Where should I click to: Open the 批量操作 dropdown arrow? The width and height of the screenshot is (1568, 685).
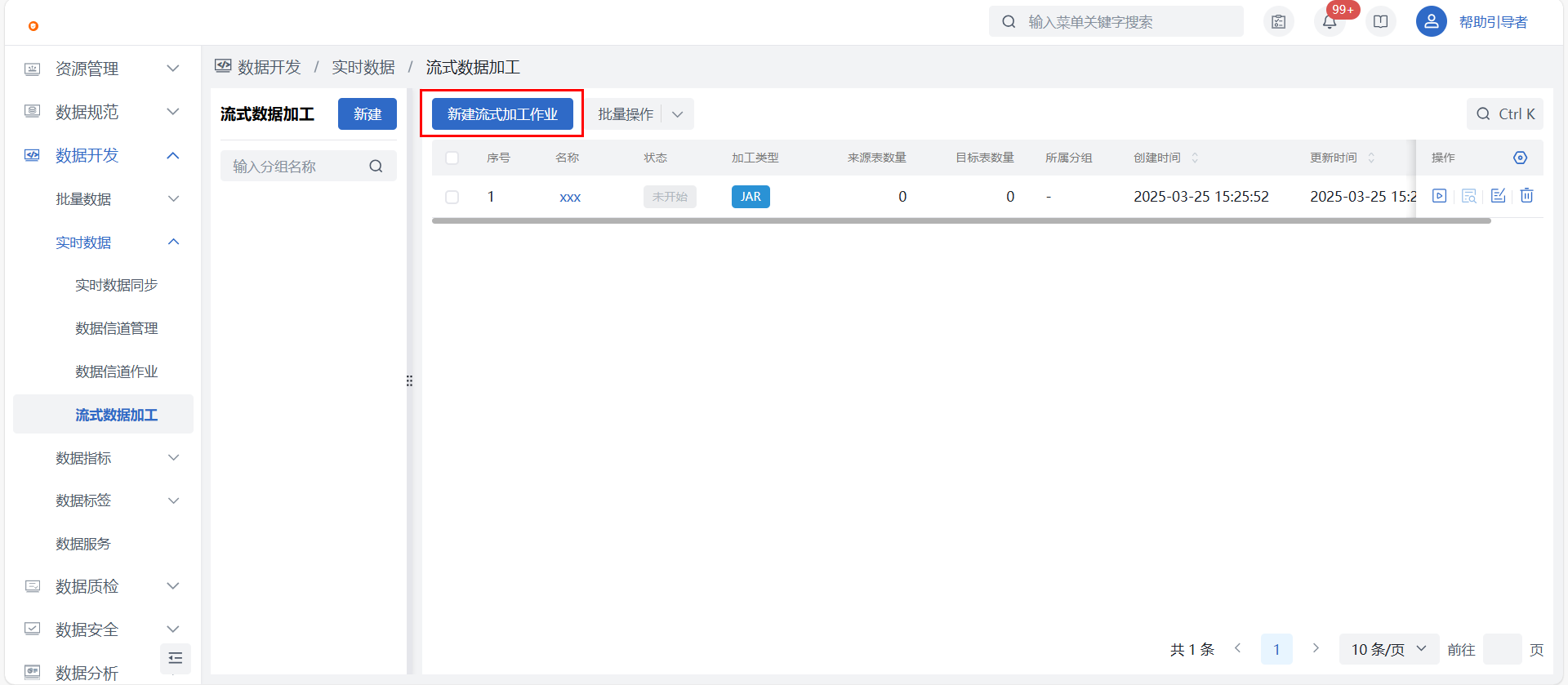[x=677, y=114]
